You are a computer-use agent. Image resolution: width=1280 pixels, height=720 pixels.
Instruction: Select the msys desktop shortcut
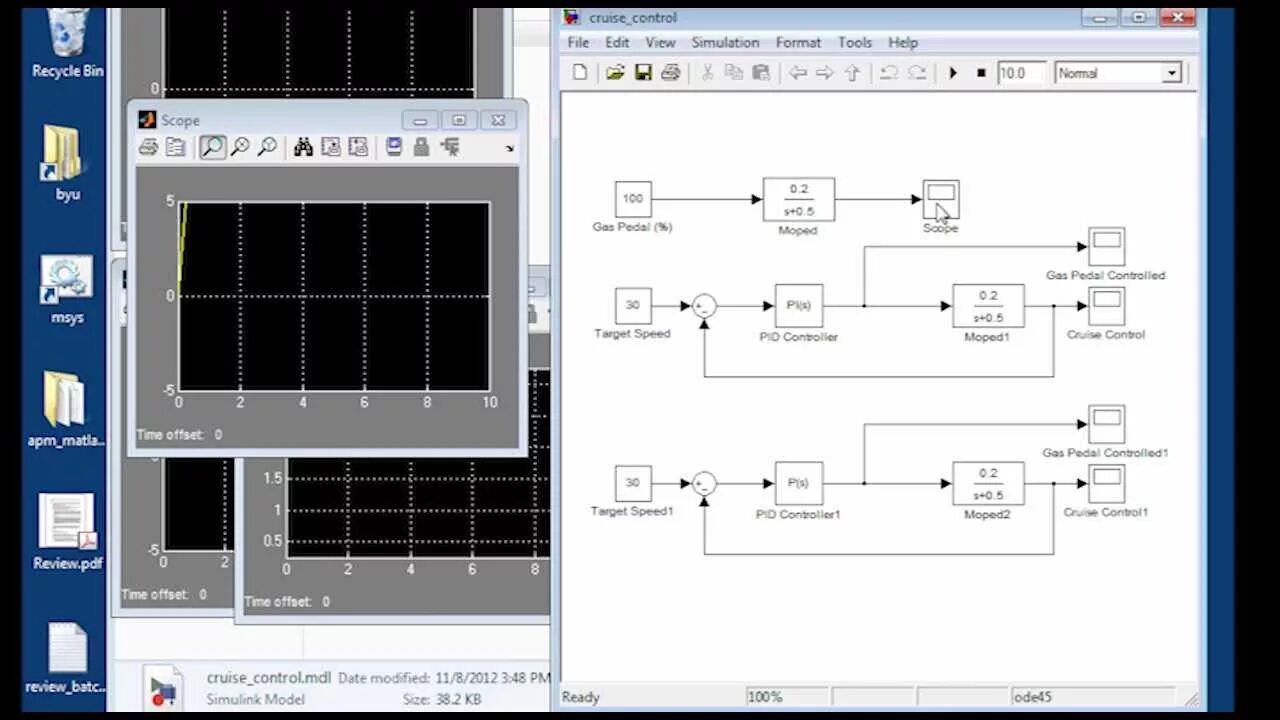(x=67, y=290)
